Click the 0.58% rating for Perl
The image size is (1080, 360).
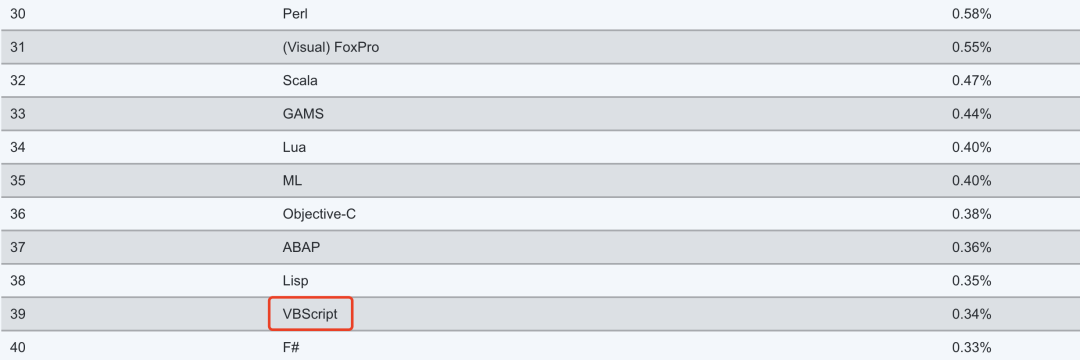[x=971, y=14]
